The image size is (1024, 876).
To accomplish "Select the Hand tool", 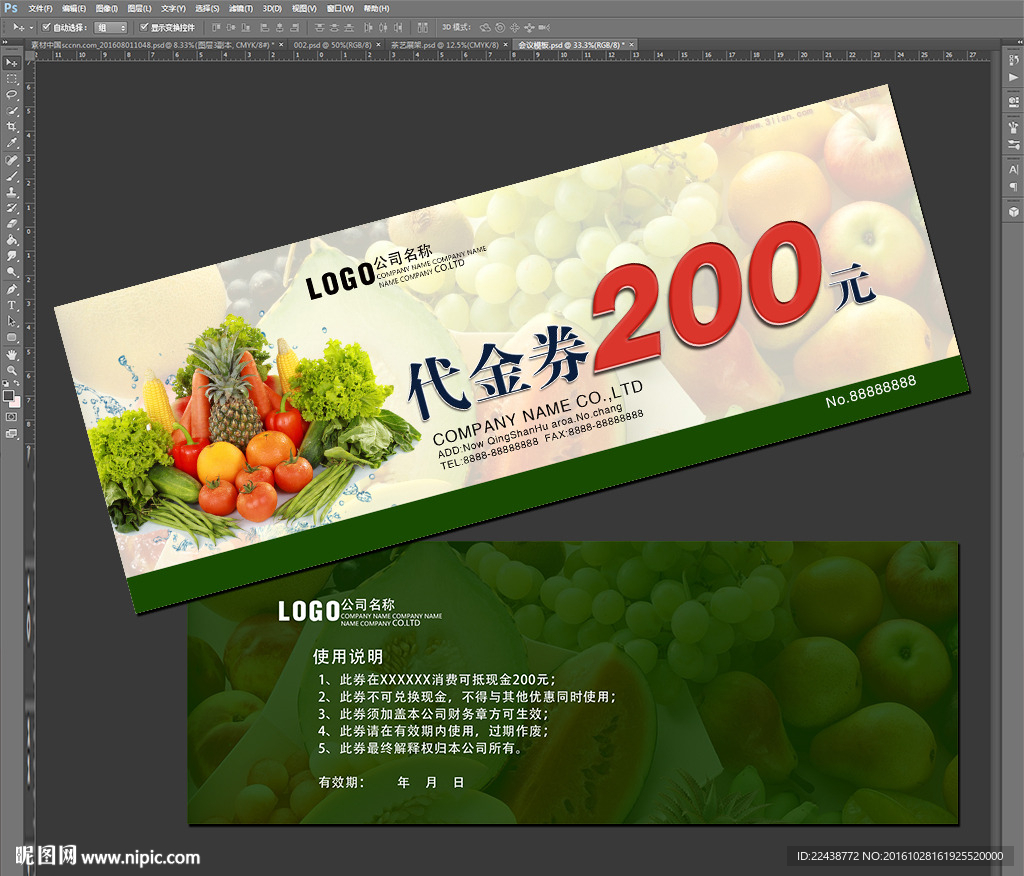I will point(11,355).
